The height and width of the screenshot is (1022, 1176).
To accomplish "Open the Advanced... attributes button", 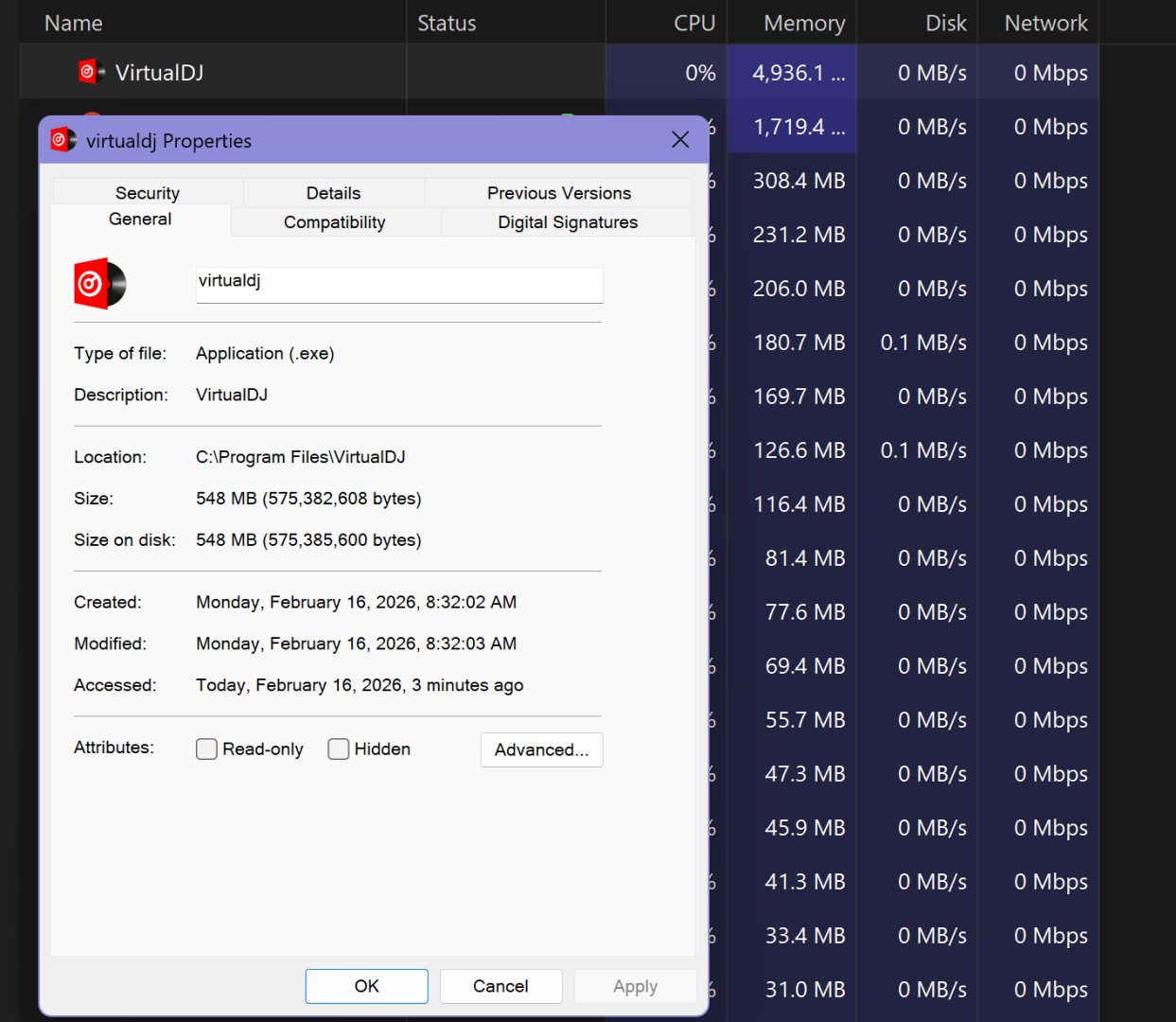I will click(x=541, y=749).
